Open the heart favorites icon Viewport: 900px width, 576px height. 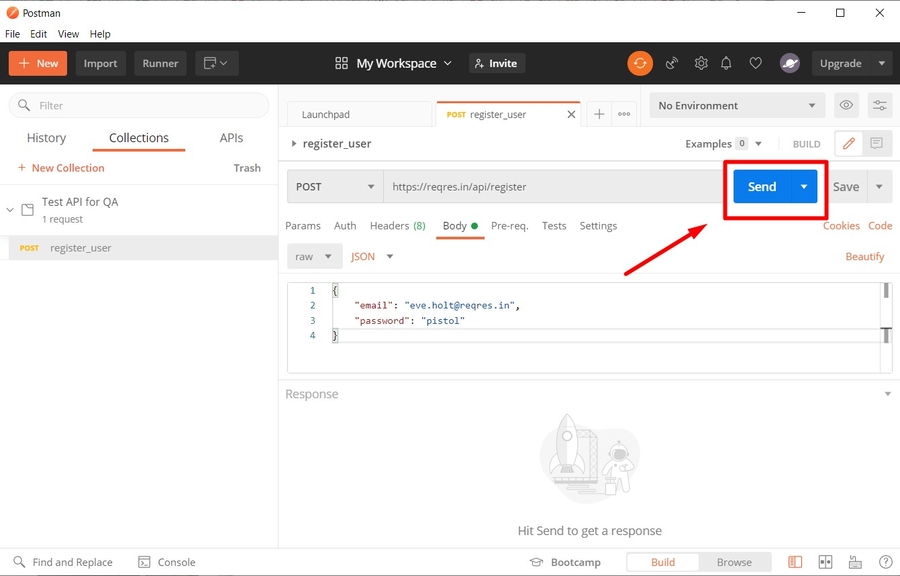coord(755,63)
